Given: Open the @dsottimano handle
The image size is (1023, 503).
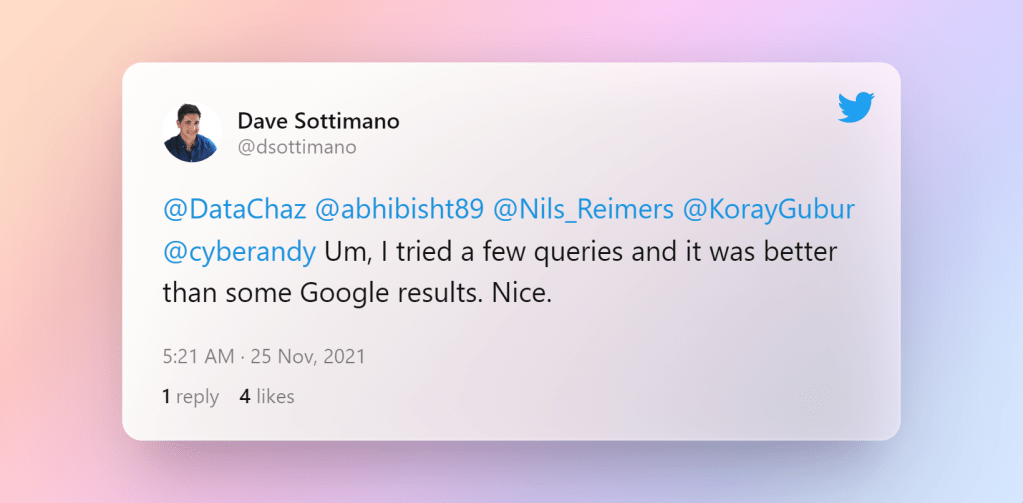Looking at the screenshot, I should (x=297, y=147).
